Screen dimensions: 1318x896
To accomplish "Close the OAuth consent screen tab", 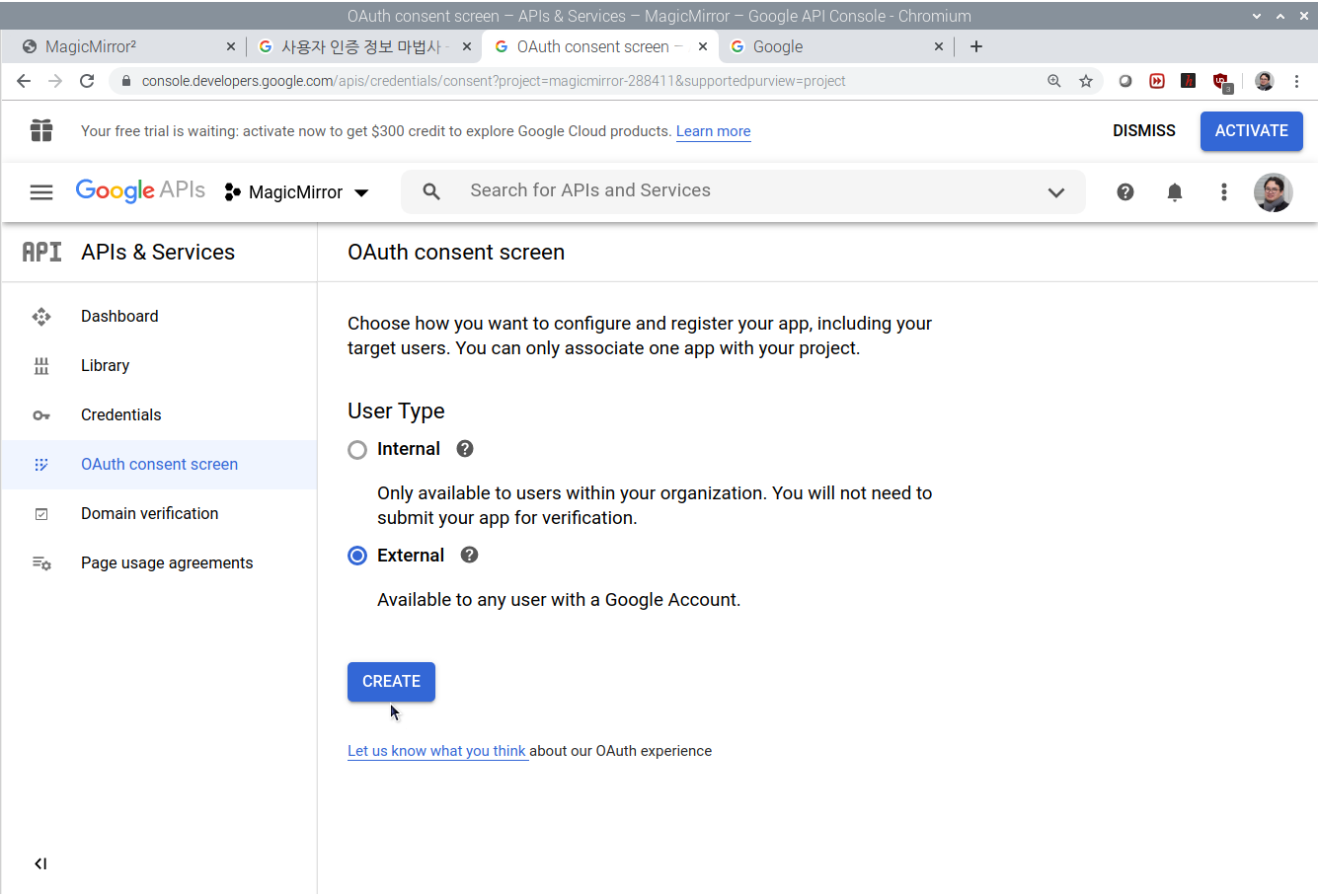I will click(x=703, y=46).
